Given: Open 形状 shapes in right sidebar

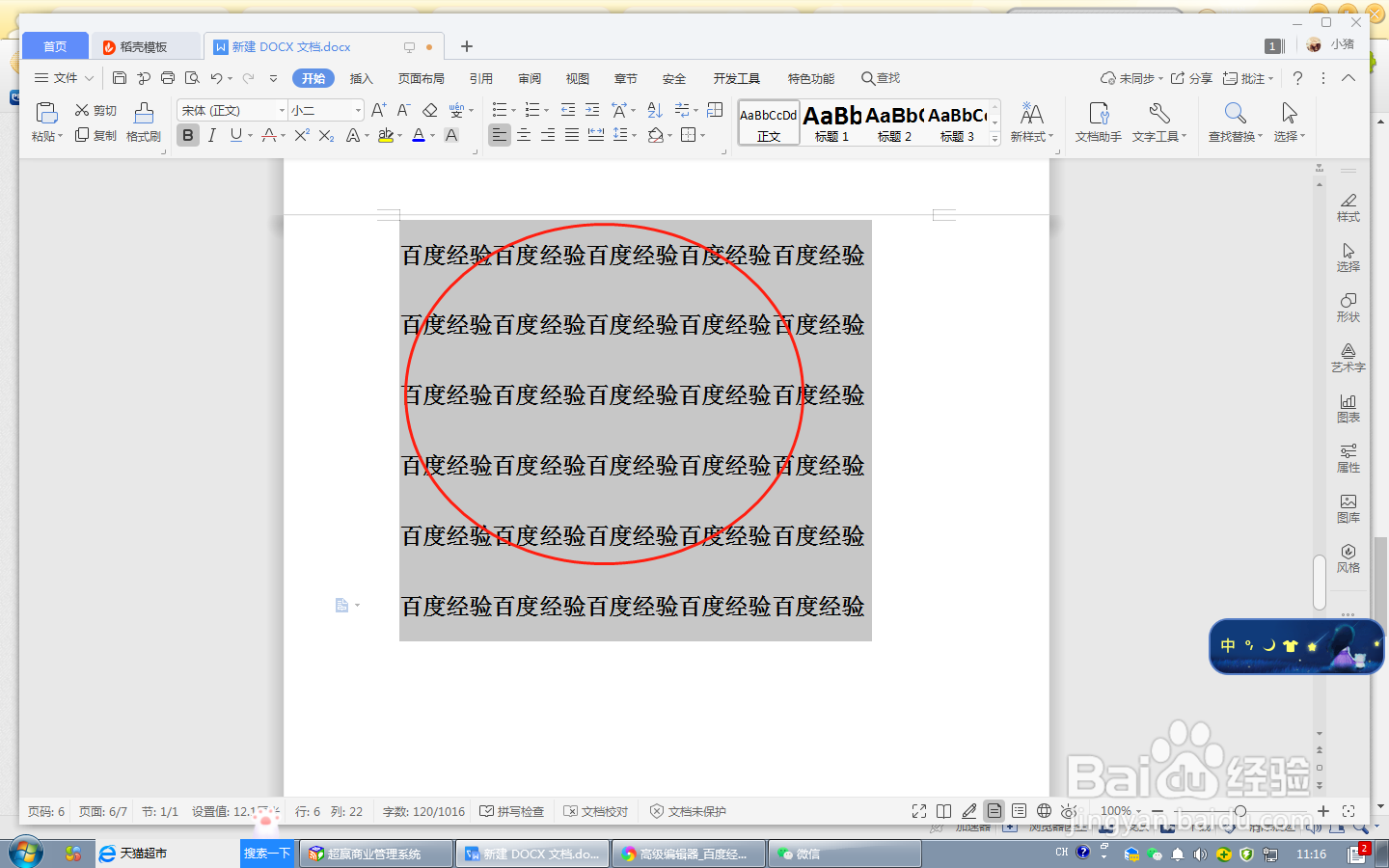Looking at the screenshot, I should click(x=1348, y=308).
